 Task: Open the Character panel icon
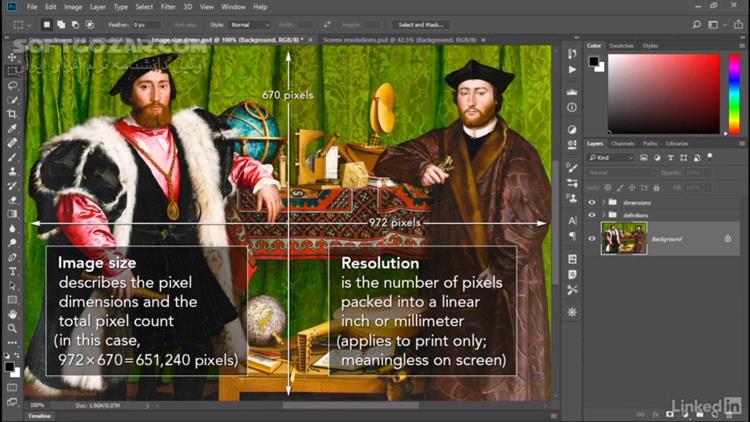pos(572,221)
